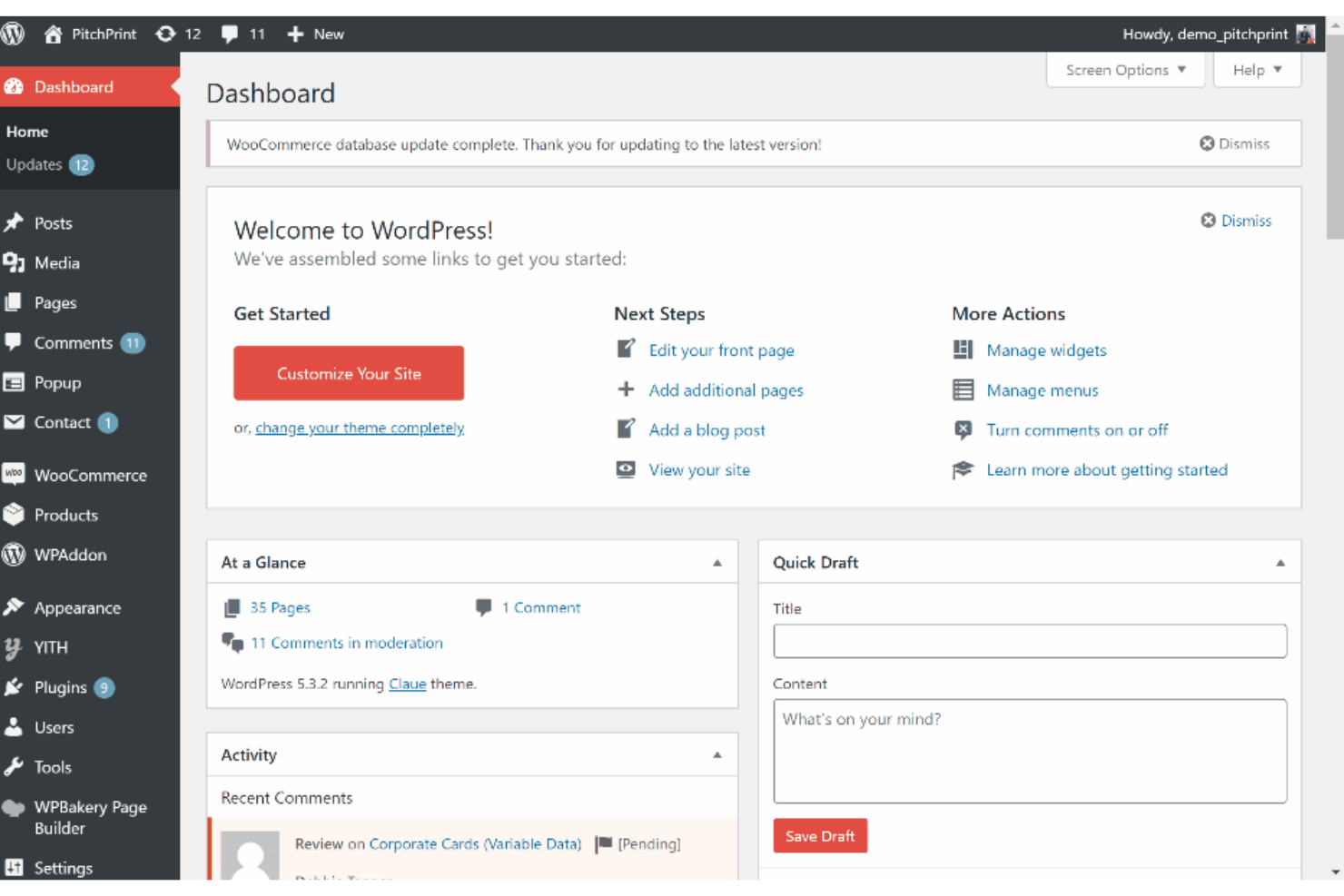Click the WooCommerce woo icon
Viewport: 1344px width, 896px height.
tap(13, 474)
